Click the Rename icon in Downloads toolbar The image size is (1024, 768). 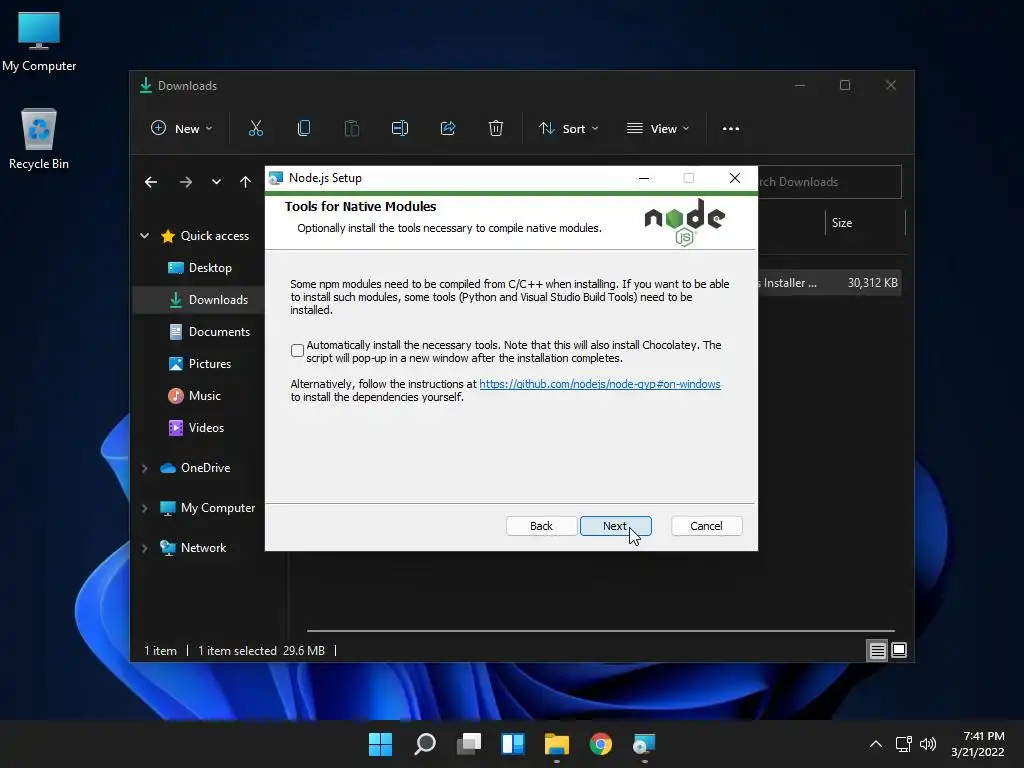(x=400, y=129)
